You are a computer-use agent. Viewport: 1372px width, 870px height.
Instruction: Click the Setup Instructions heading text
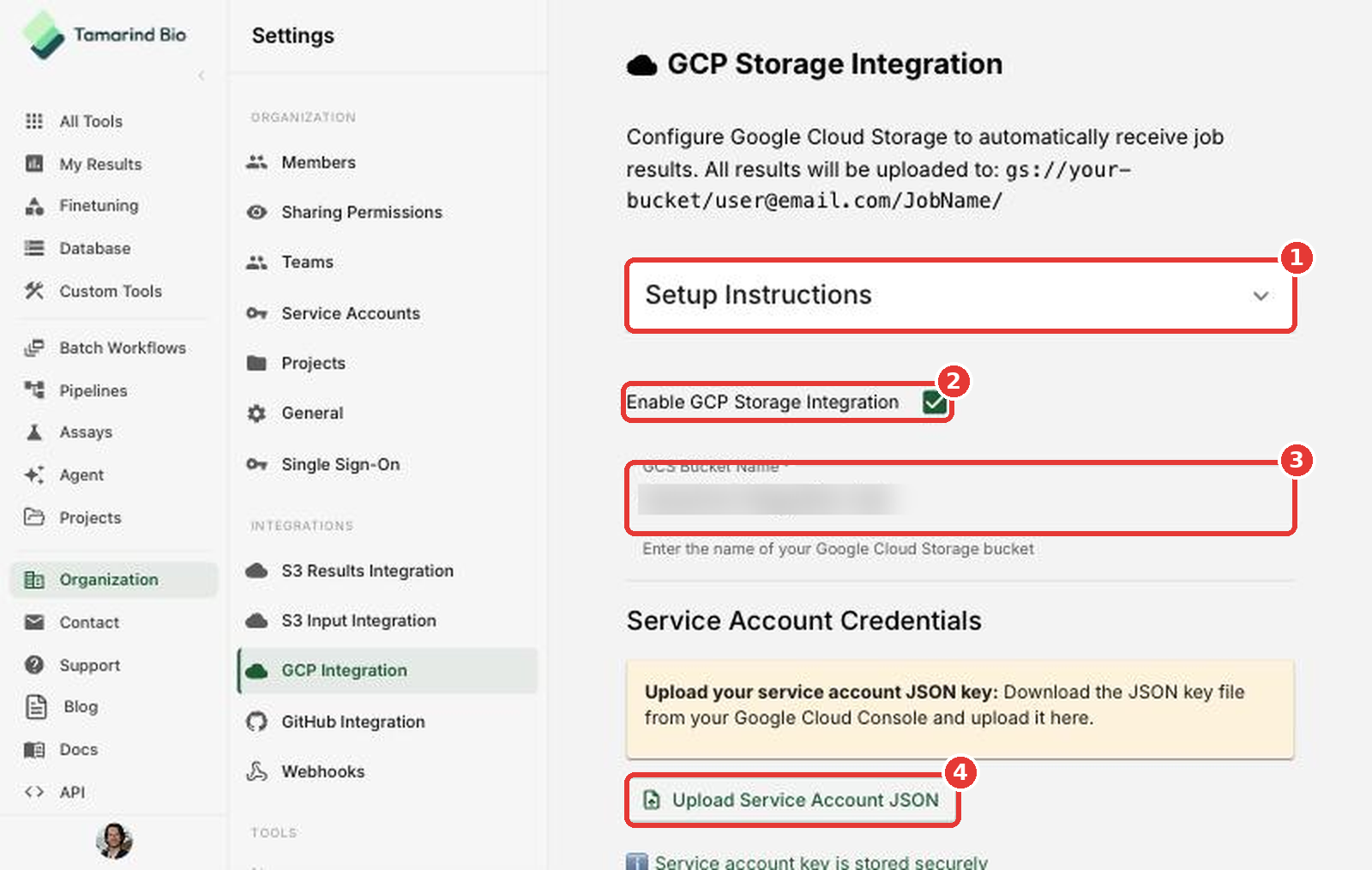[758, 294]
